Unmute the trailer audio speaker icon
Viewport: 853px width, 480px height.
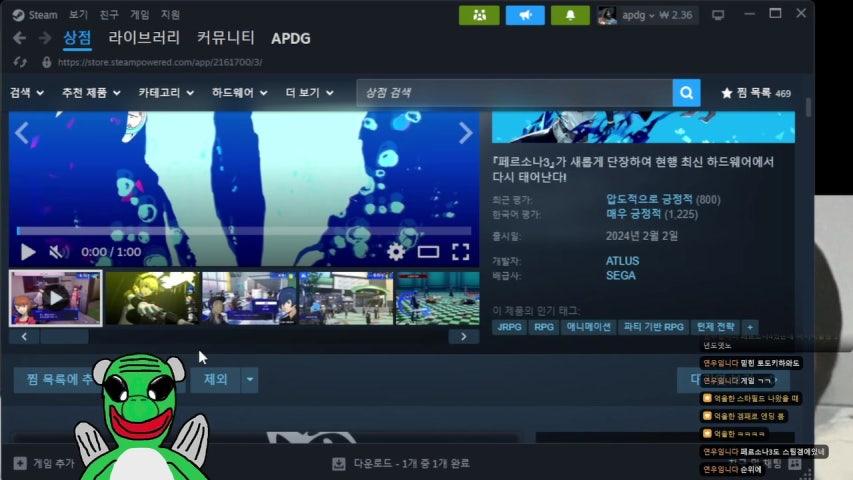click(57, 251)
